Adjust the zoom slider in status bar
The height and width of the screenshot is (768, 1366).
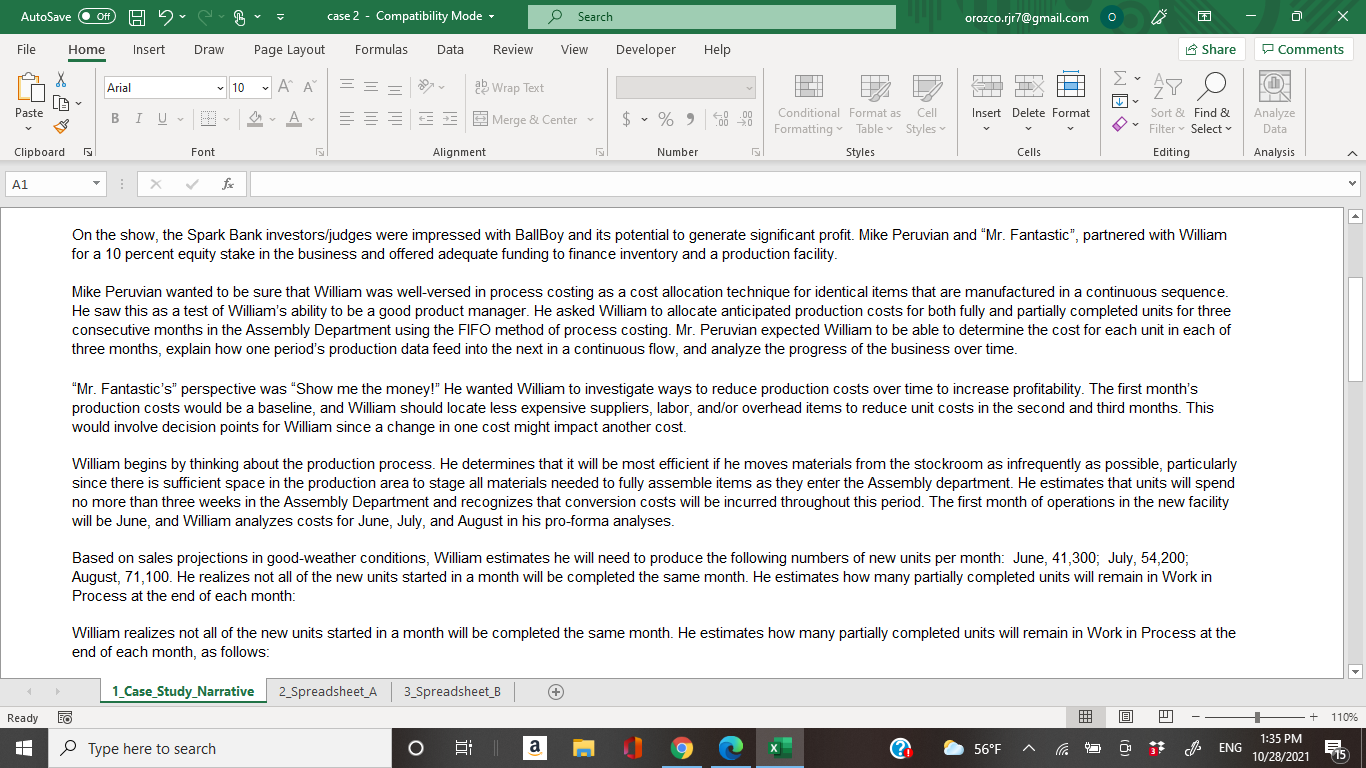click(x=1257, y=717)
